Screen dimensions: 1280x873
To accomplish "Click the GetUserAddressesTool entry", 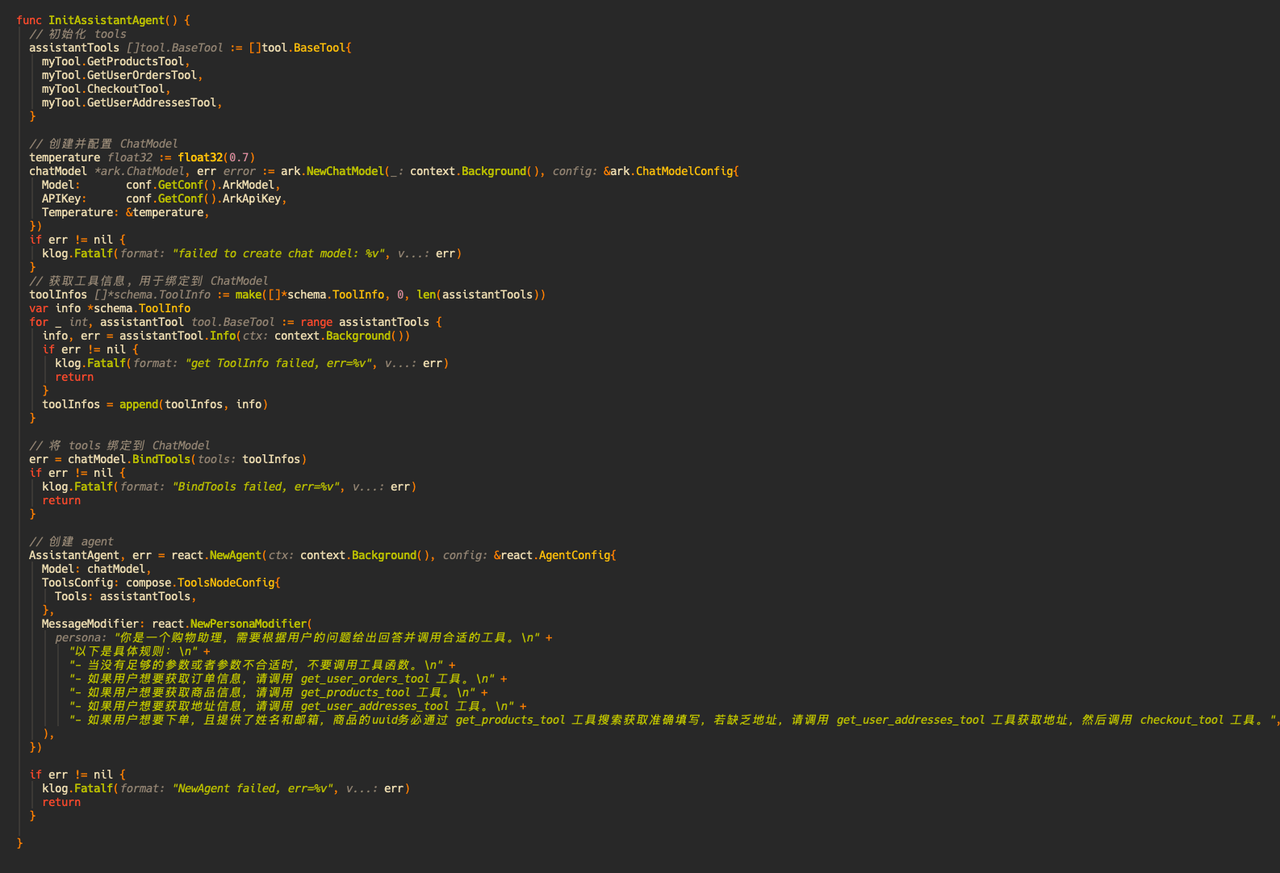I will pos(151,102).
